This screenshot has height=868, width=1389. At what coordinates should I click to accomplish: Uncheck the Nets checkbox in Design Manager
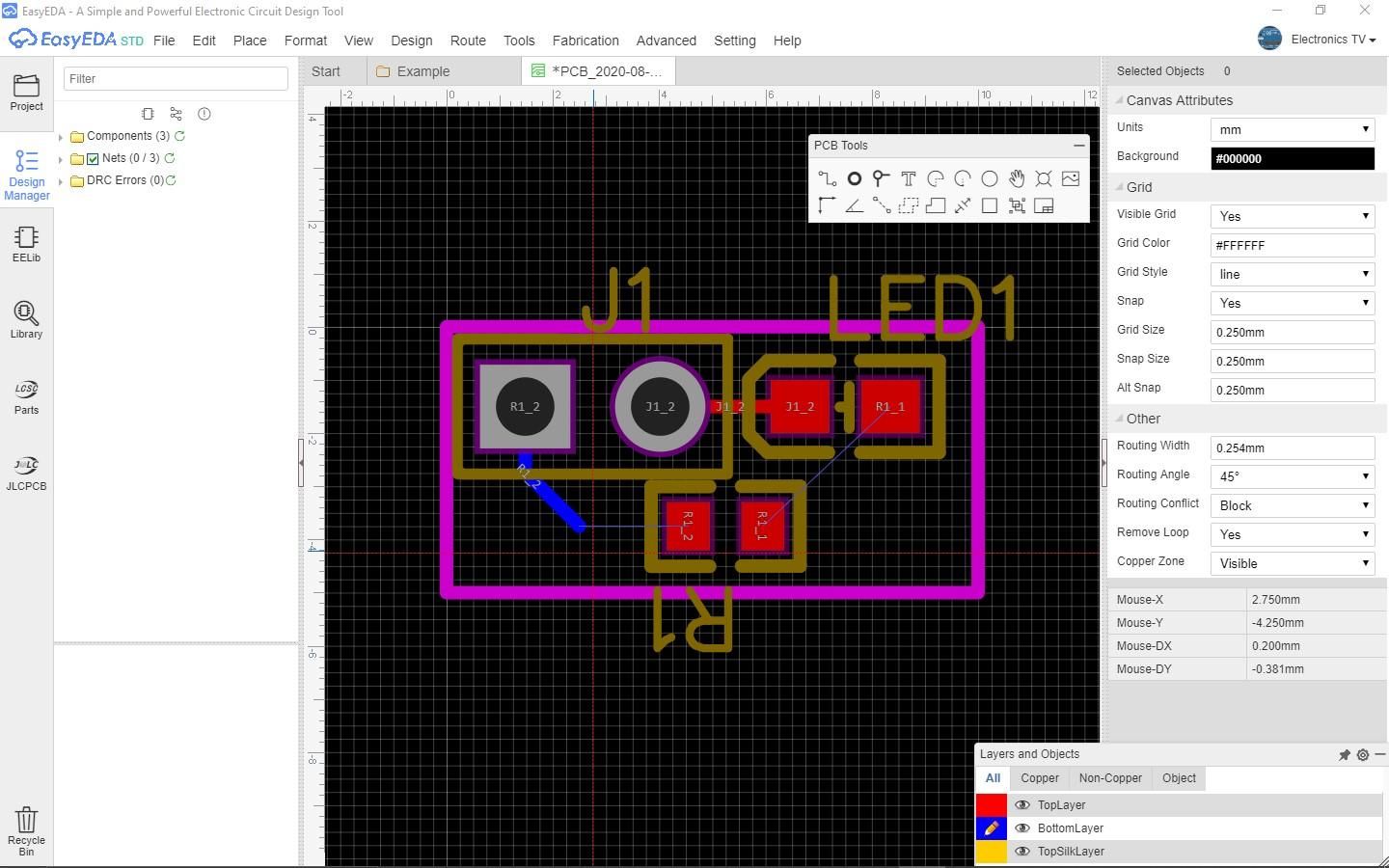click(x=93, y=159)
